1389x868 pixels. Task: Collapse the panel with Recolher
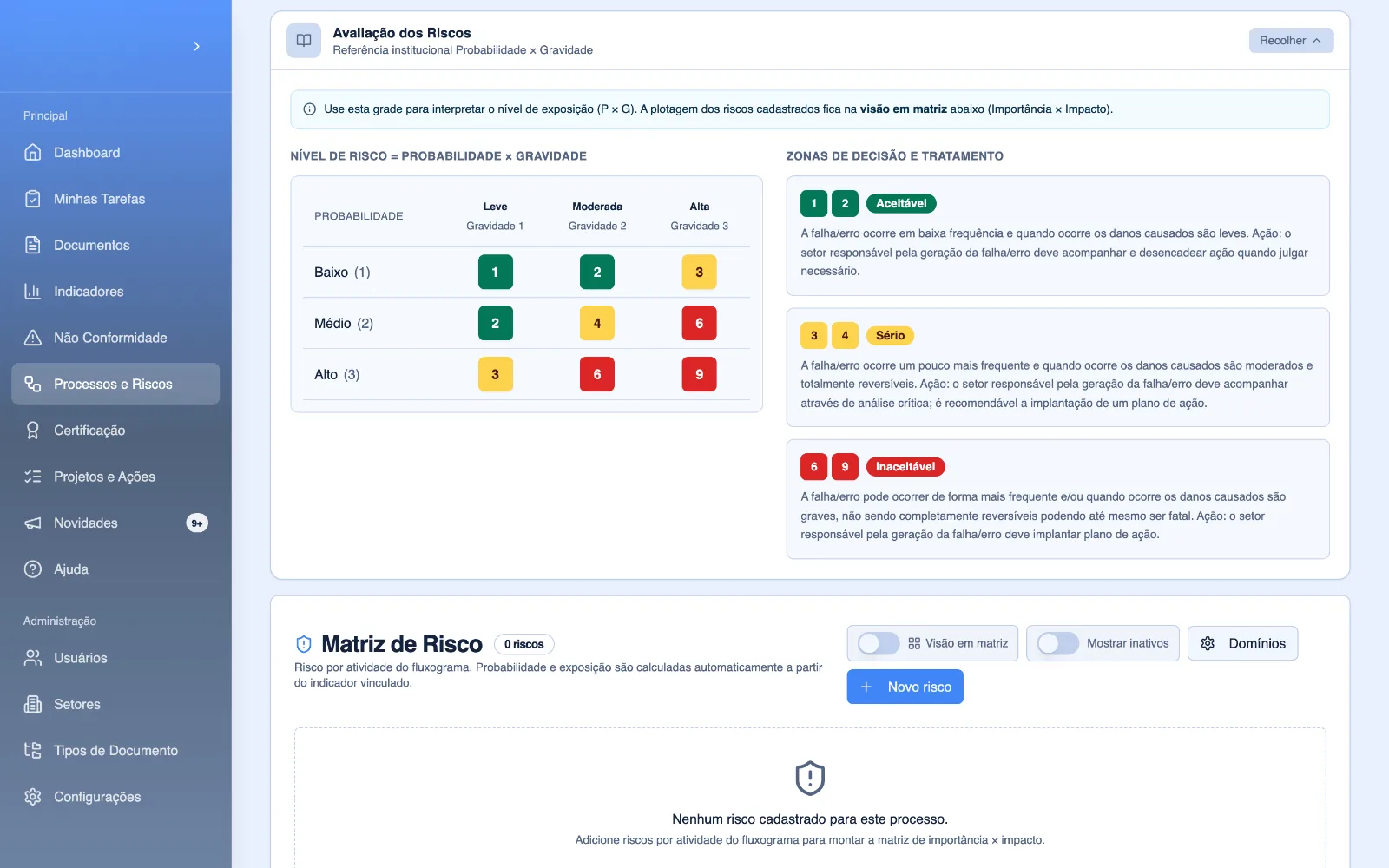[1291, 41]
